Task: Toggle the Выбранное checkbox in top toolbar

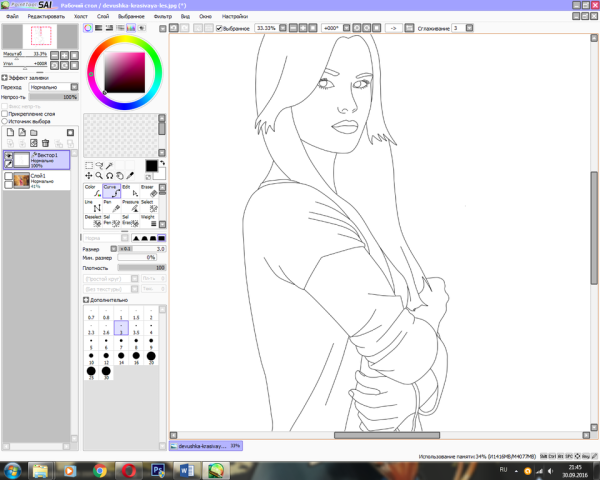Action: coord(219,28)
